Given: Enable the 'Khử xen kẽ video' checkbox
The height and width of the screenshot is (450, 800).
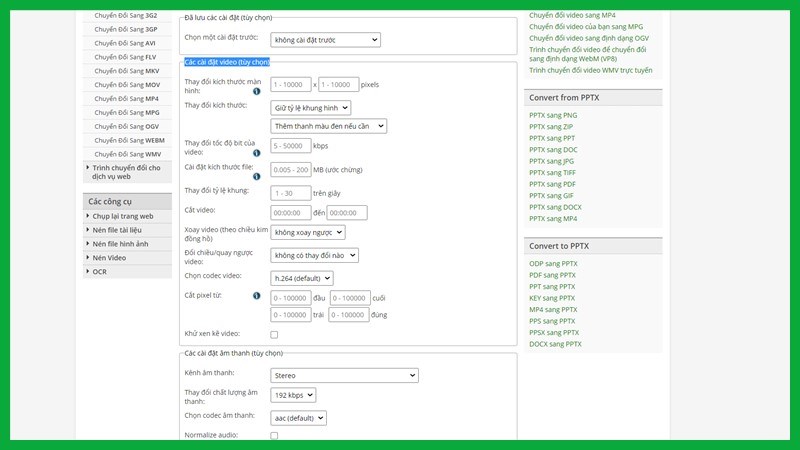Looking at the screenshot, I should coord(274,334).
